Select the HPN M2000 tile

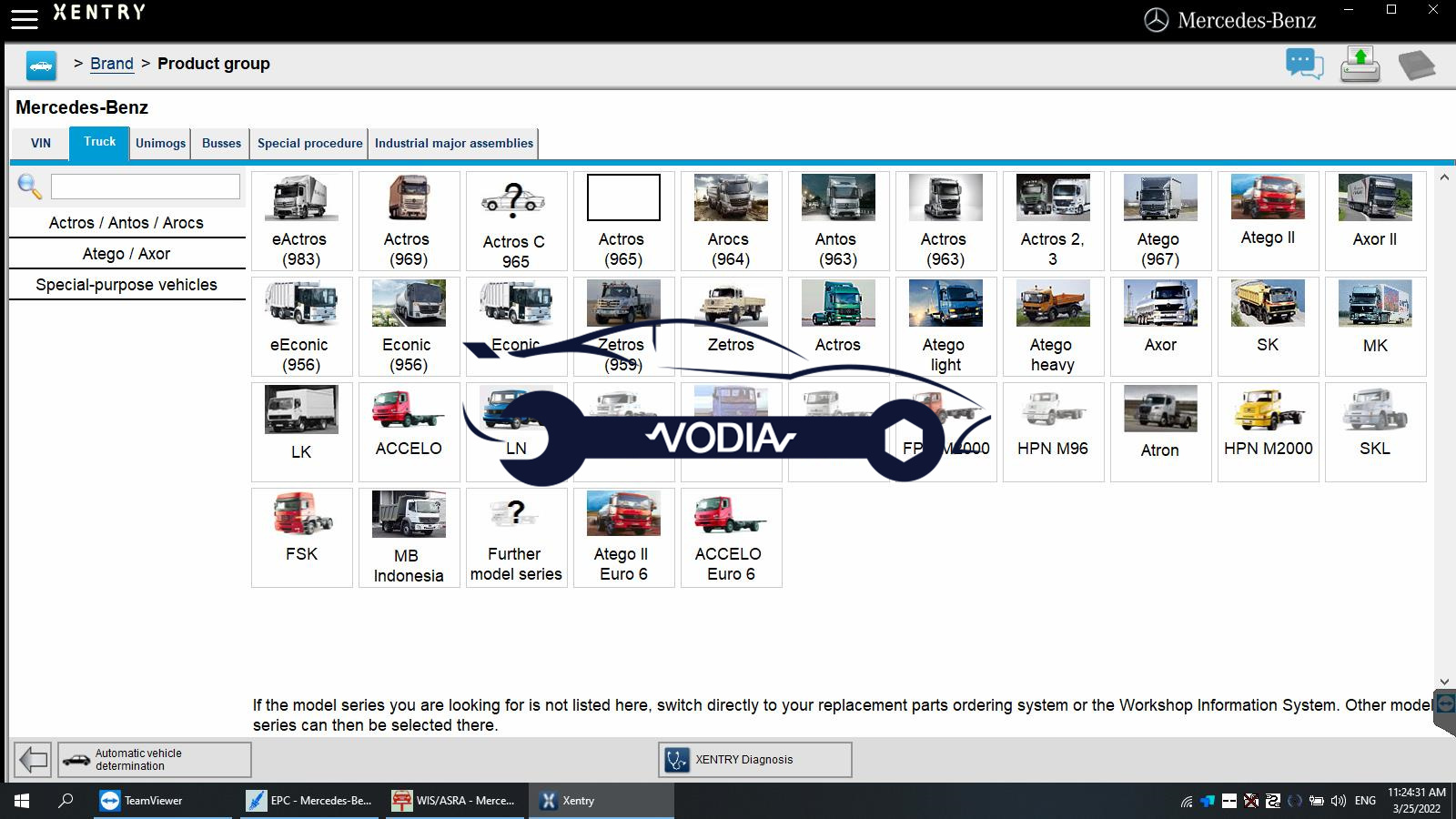(1269, 432)
